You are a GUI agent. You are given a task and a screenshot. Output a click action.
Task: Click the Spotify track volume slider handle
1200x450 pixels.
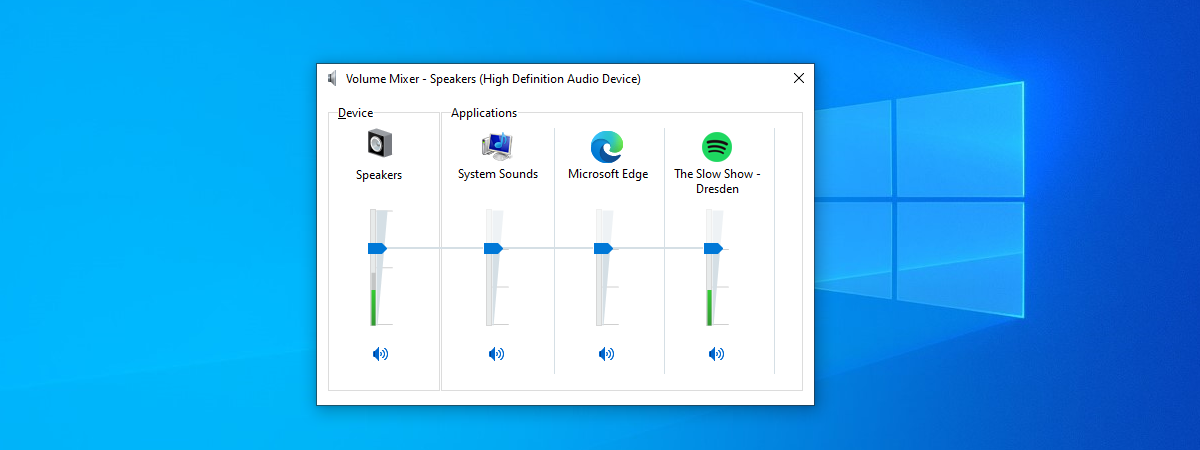[713, 248]
